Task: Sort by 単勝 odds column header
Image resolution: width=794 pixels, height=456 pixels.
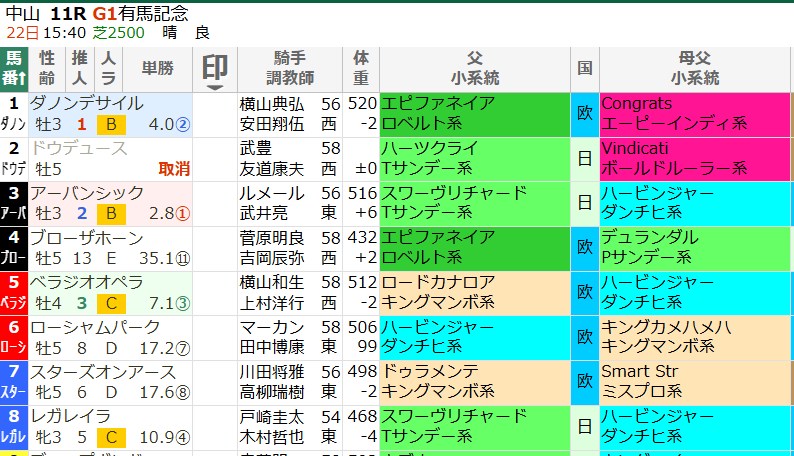Action: [157, 68]
